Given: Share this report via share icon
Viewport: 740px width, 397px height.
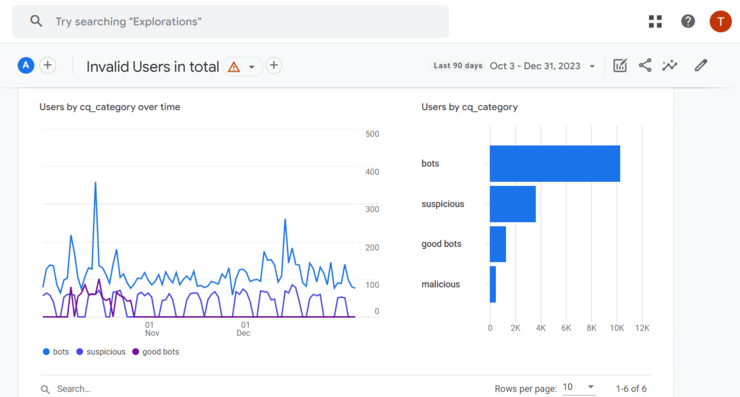Looking at the screenshot, I should tap(645, 66).
